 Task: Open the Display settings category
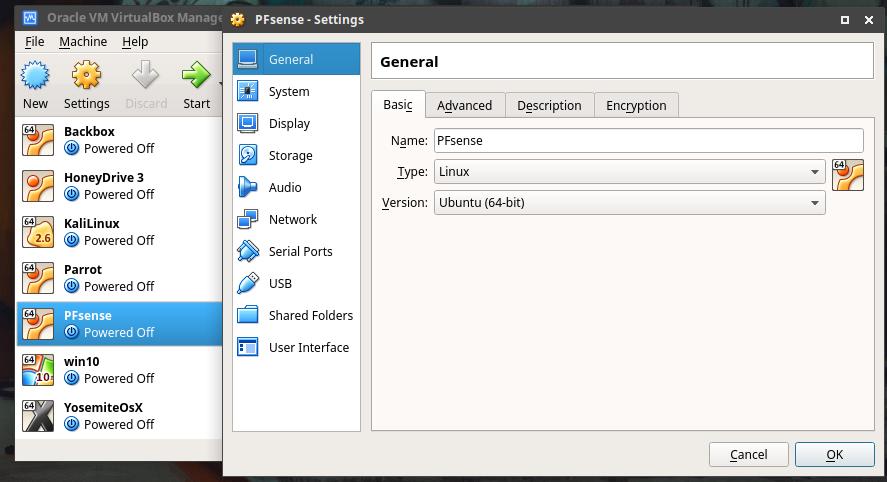click(296, 123)
